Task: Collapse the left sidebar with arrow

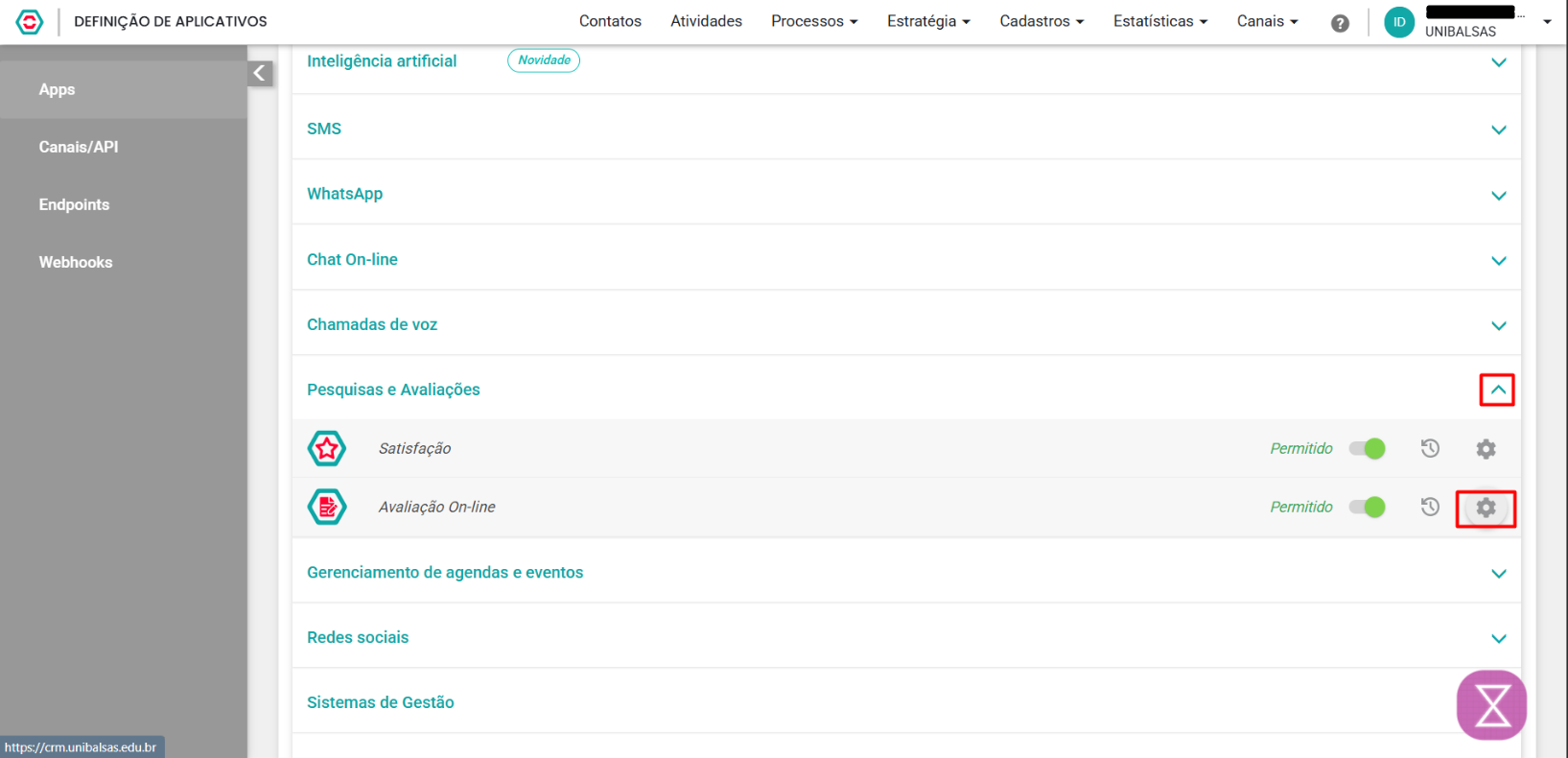Action: [x=260, y=74]
